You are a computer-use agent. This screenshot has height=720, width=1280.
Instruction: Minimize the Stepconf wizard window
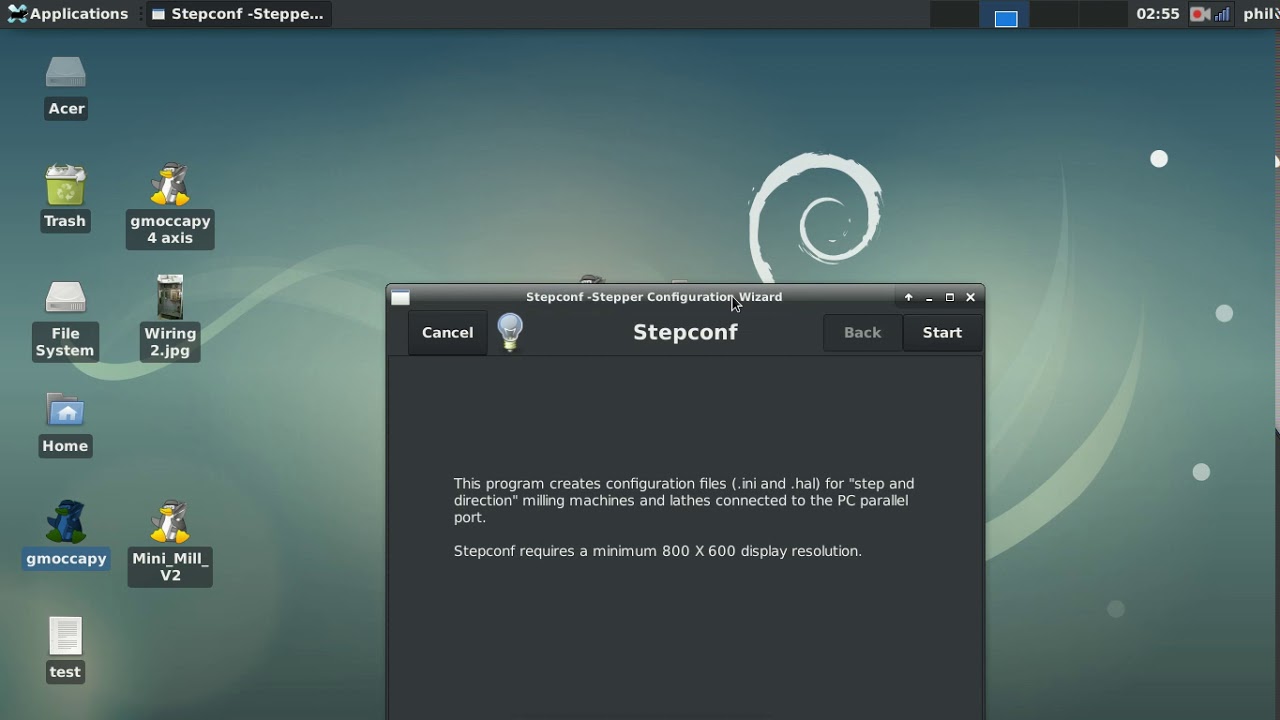(x=929, y=297)
